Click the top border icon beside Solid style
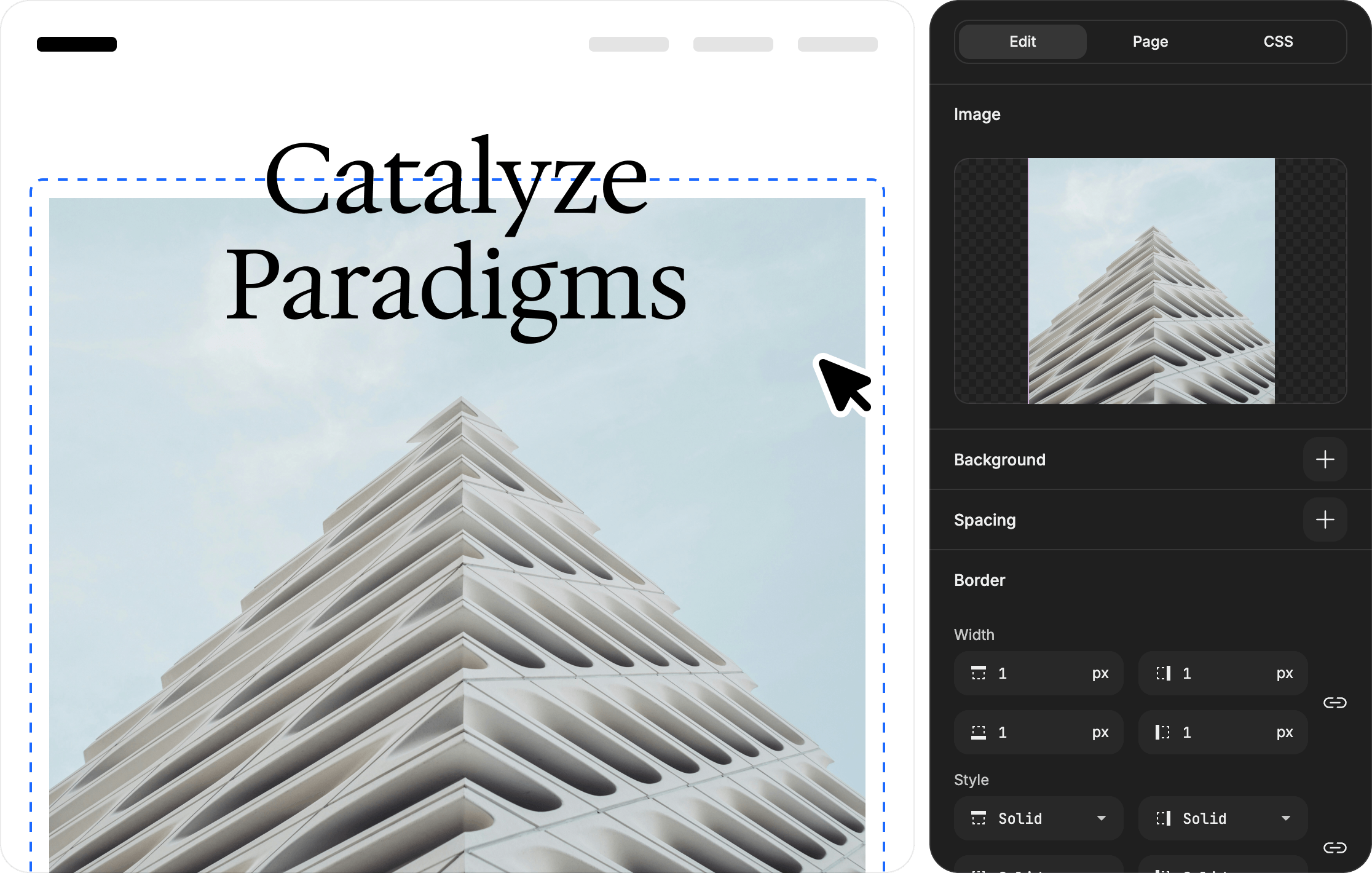This screenshot has width=1372, height=873. (980, 818)
